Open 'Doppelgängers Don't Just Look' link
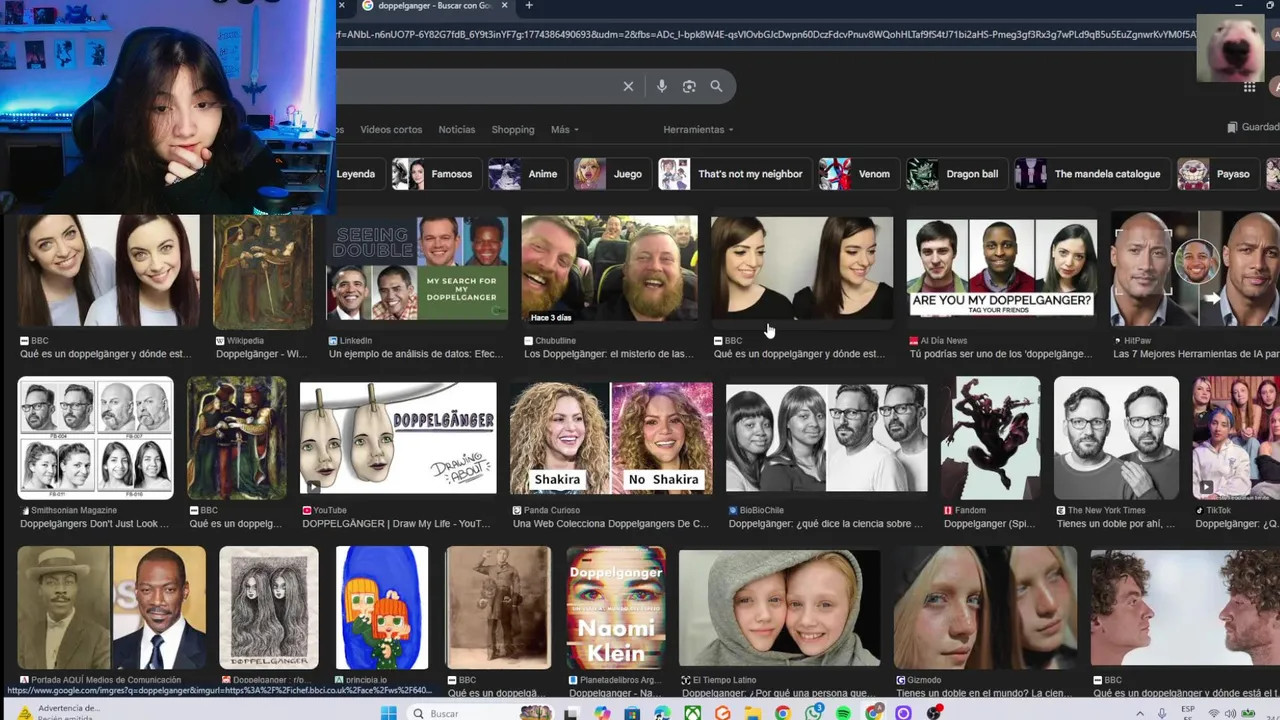 point(95,524)
